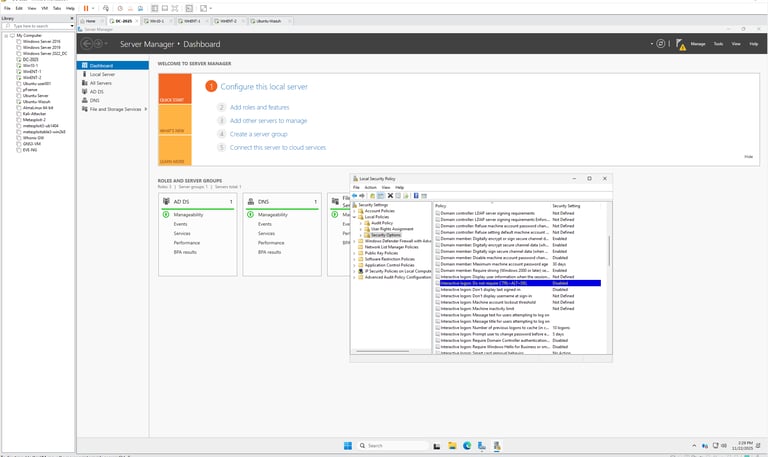Click the snapshot clock icon in VMware toolbar
768x457 pixels.
pyautogui.click(x=120, y=8)
